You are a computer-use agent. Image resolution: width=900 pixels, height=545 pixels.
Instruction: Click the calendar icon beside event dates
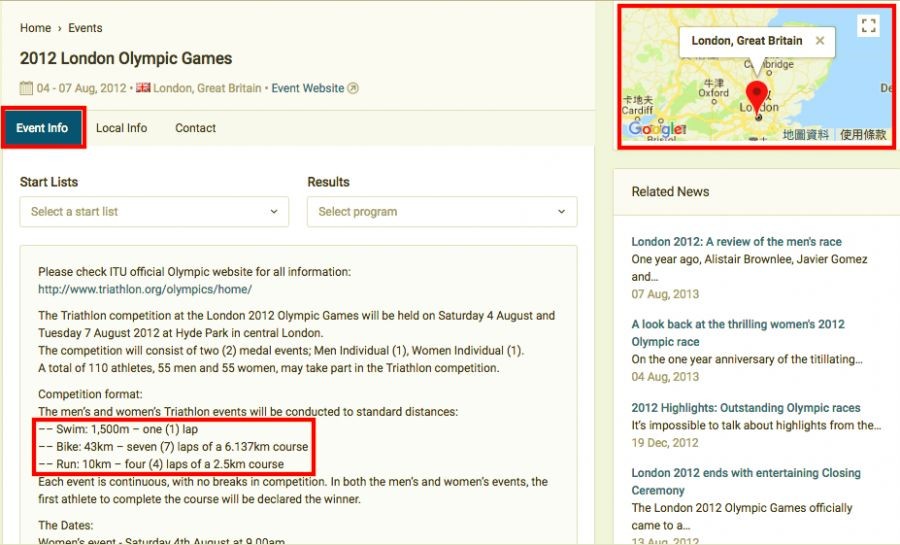tap(26, 88)
